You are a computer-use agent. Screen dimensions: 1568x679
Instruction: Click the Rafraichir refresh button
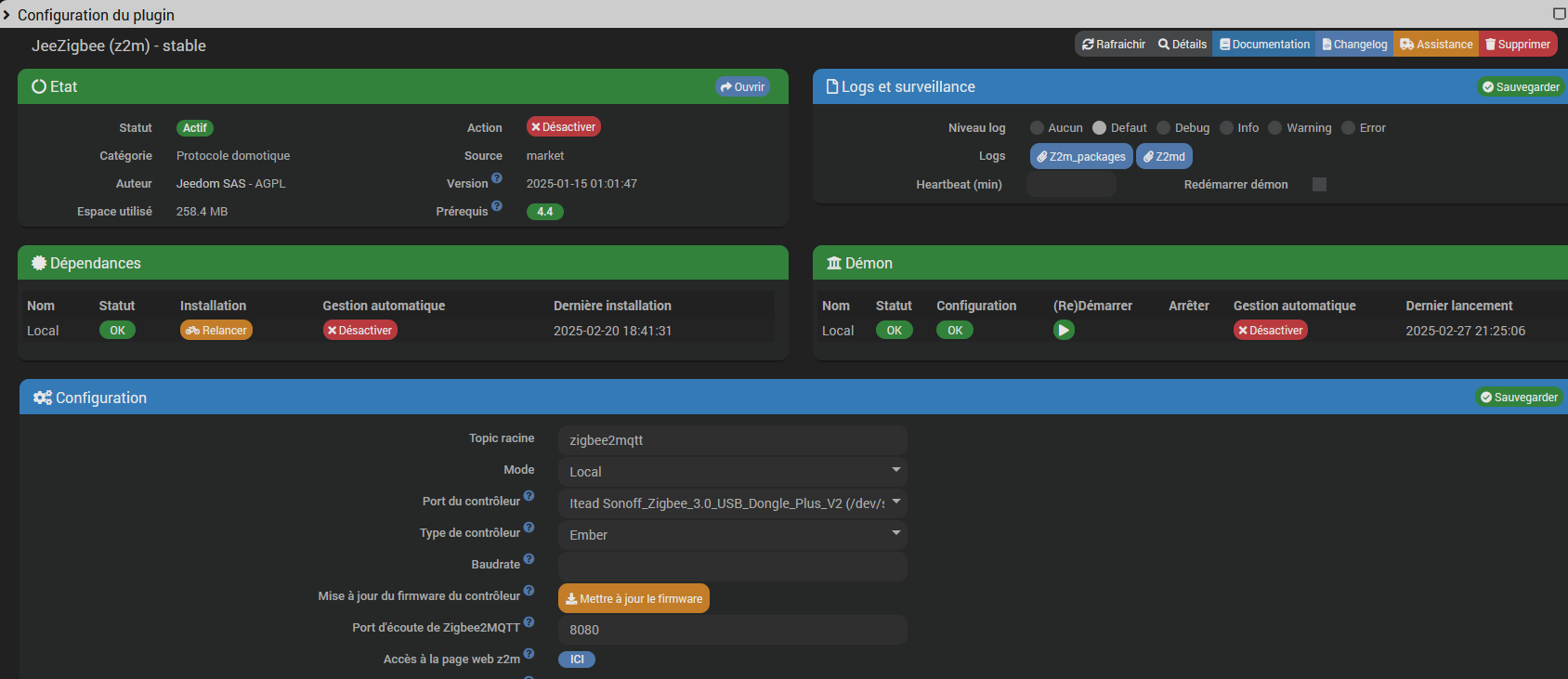[1114, 45]
